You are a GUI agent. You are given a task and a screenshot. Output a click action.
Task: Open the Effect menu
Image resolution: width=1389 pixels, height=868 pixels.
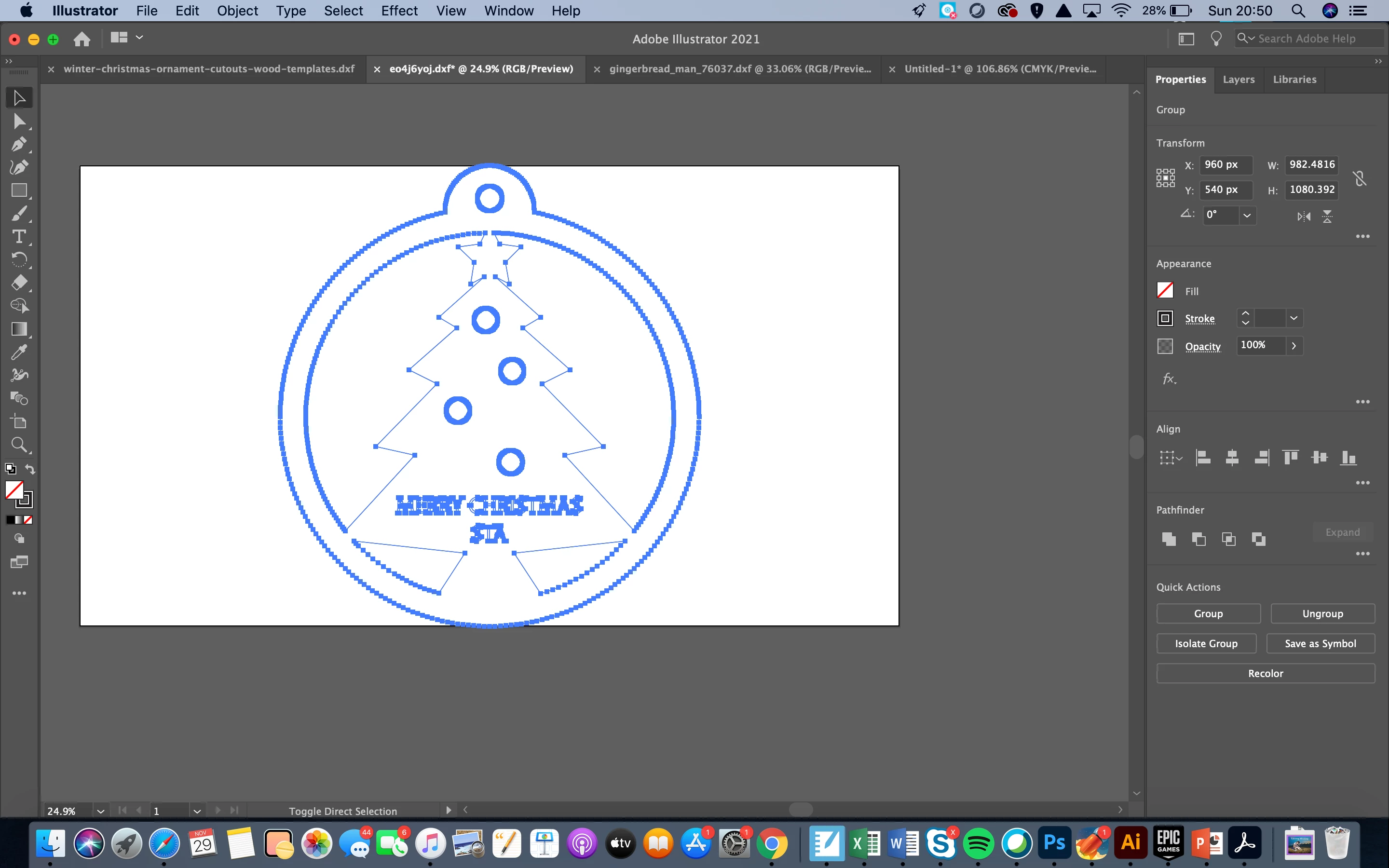[x=399, y=11]
